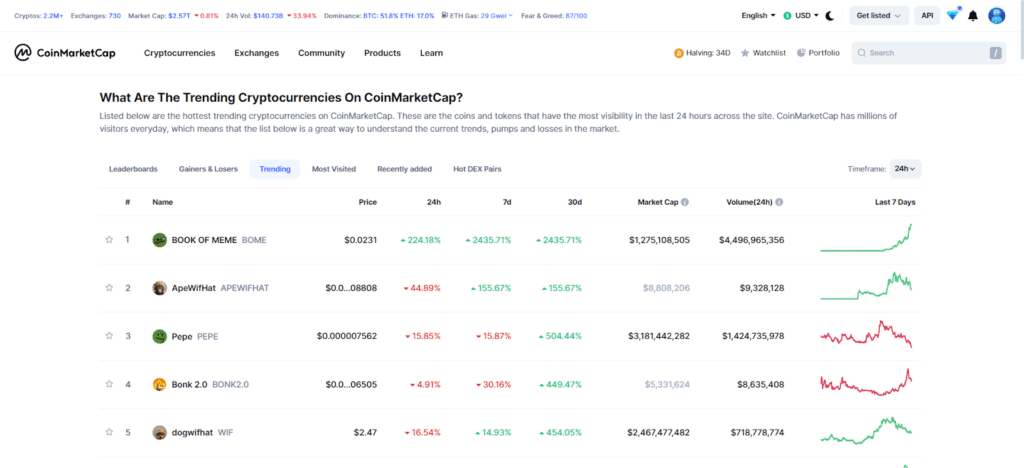Open the Bonk 2.0 coin name
Image resolution: width=1024 pixels, height=468 pixels.
[x=189, y=384]
